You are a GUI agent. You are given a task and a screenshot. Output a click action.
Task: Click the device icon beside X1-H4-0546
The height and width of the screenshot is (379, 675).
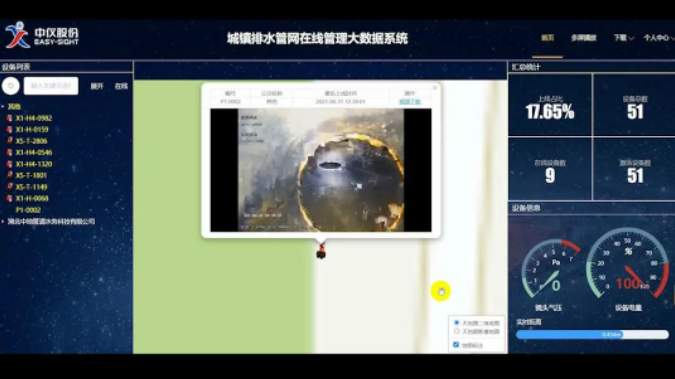(x=9, y=152)
